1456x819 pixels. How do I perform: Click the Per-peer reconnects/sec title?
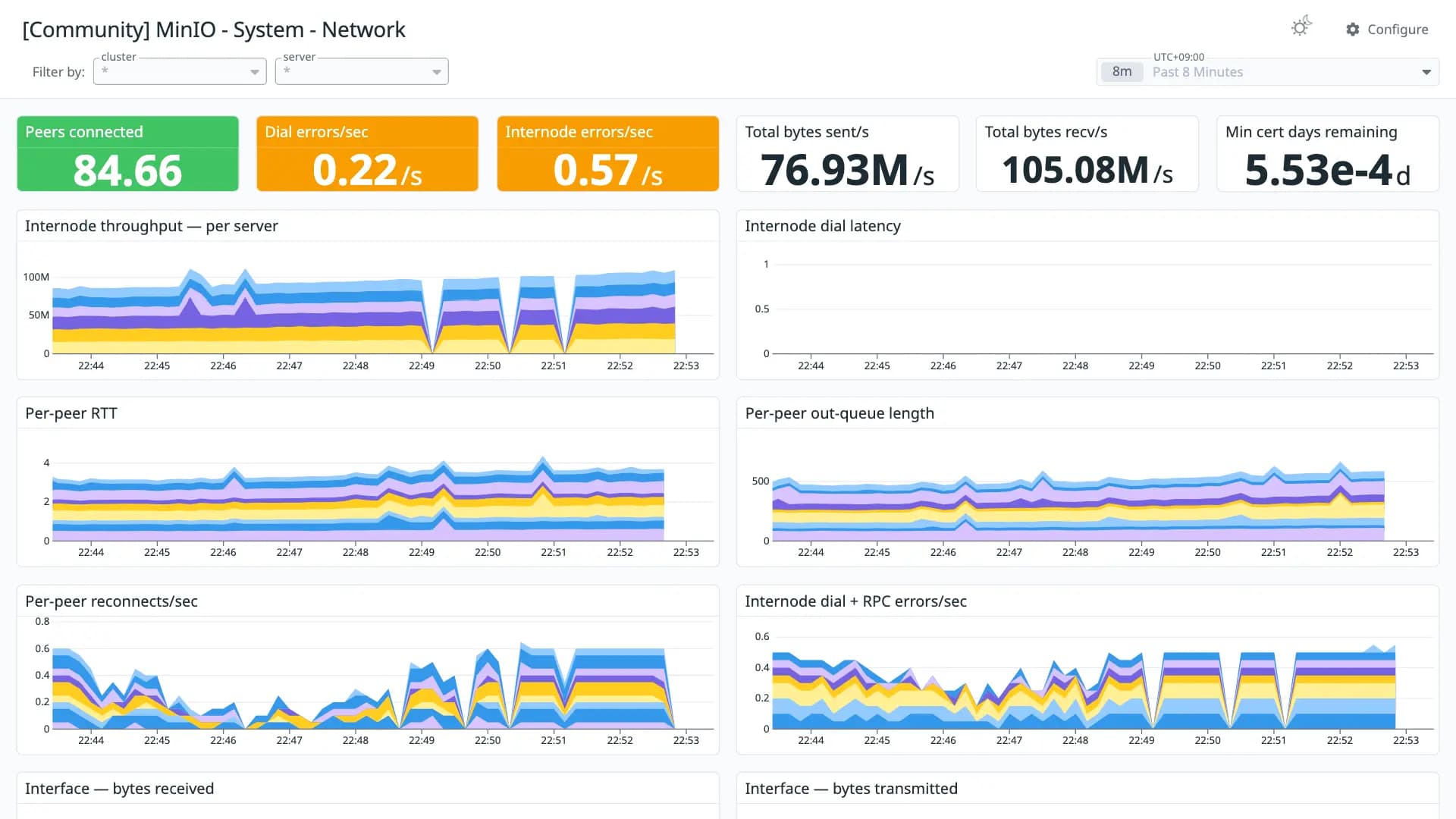(111, 601)
